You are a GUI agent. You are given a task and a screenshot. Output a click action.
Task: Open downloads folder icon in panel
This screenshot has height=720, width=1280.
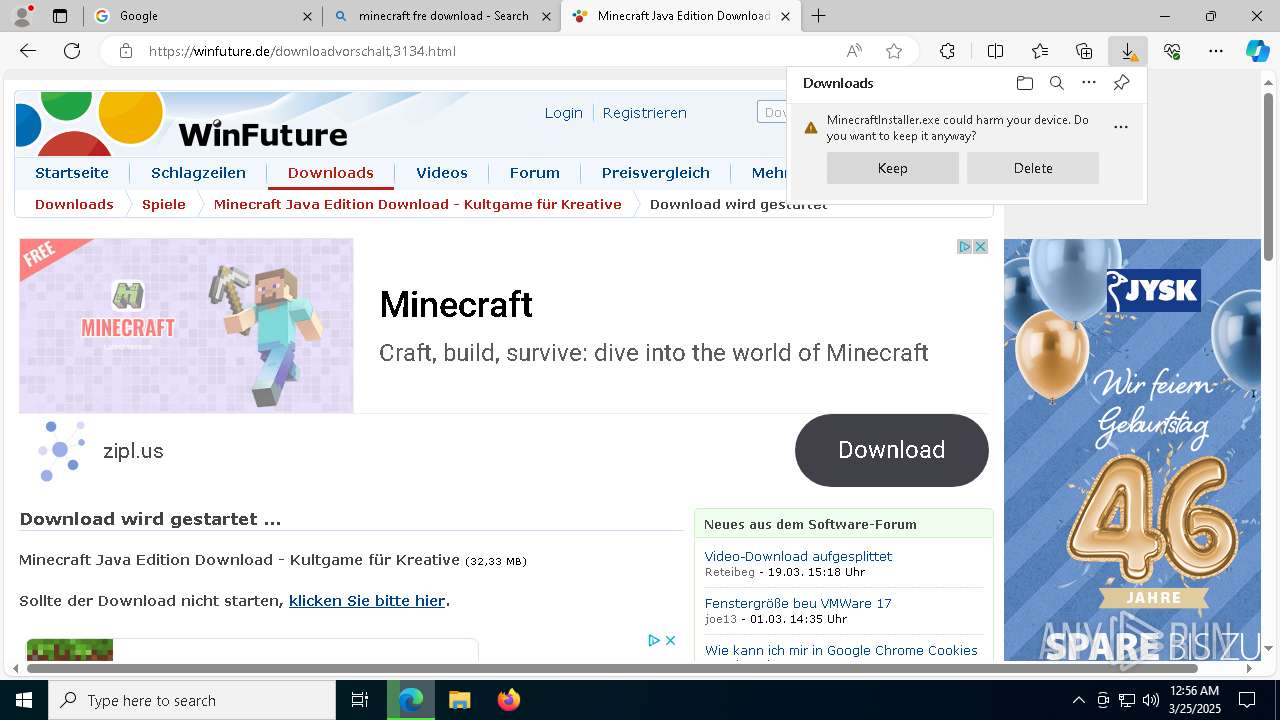[x=1024, y=83]
